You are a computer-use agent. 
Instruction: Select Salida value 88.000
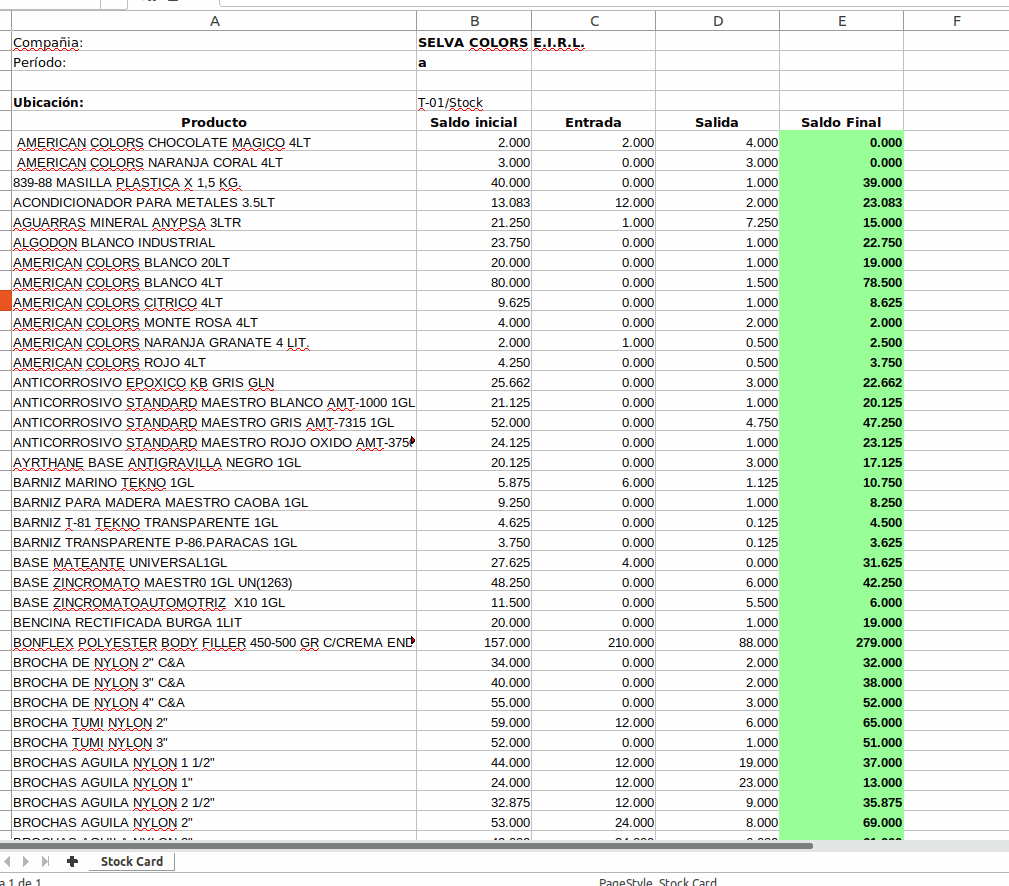[717, 642]
